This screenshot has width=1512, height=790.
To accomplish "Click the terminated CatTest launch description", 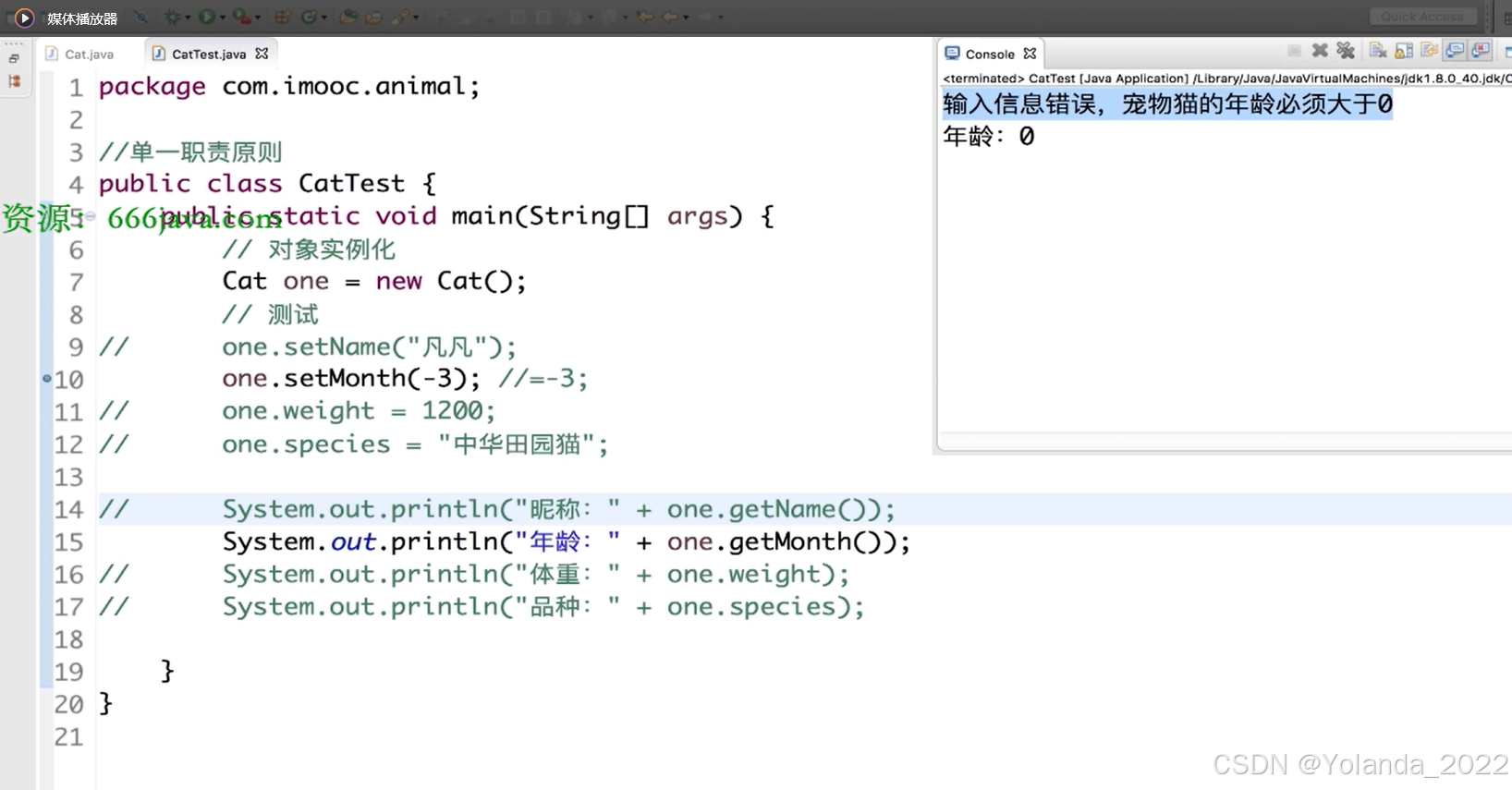I will 1226,79.
